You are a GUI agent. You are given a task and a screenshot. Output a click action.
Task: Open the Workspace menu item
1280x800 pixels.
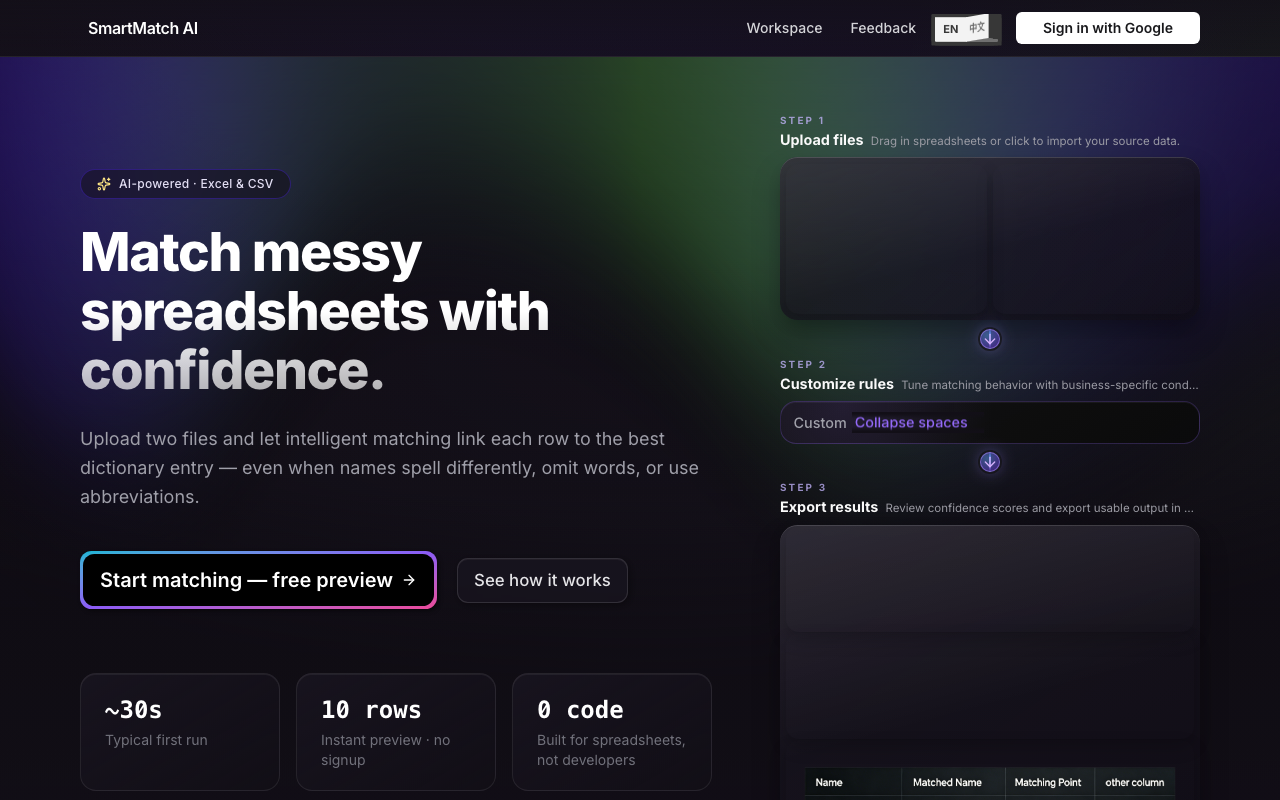pos(784,28)
